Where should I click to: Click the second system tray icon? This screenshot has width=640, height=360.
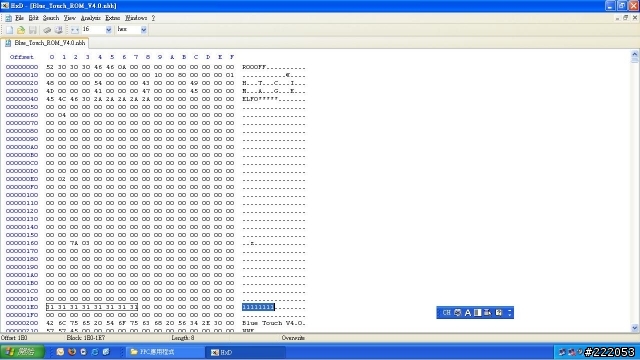pyautogui.click(x=571, y=352)
